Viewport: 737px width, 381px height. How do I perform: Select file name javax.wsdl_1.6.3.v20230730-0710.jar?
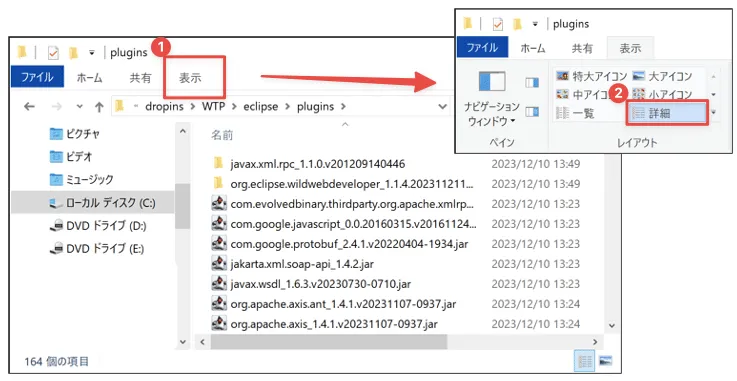click(x=321, y=284)
